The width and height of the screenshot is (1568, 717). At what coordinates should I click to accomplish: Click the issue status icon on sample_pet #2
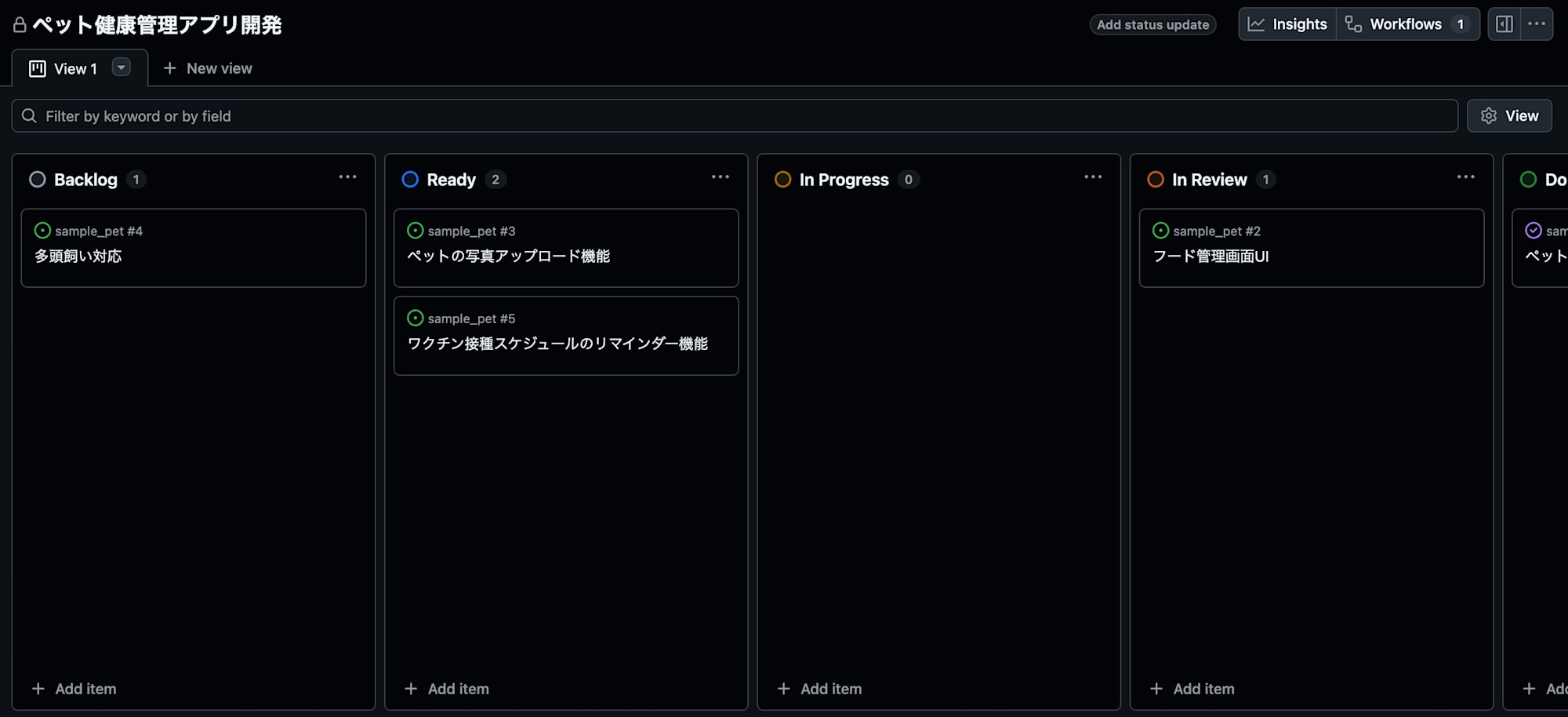1160,231
